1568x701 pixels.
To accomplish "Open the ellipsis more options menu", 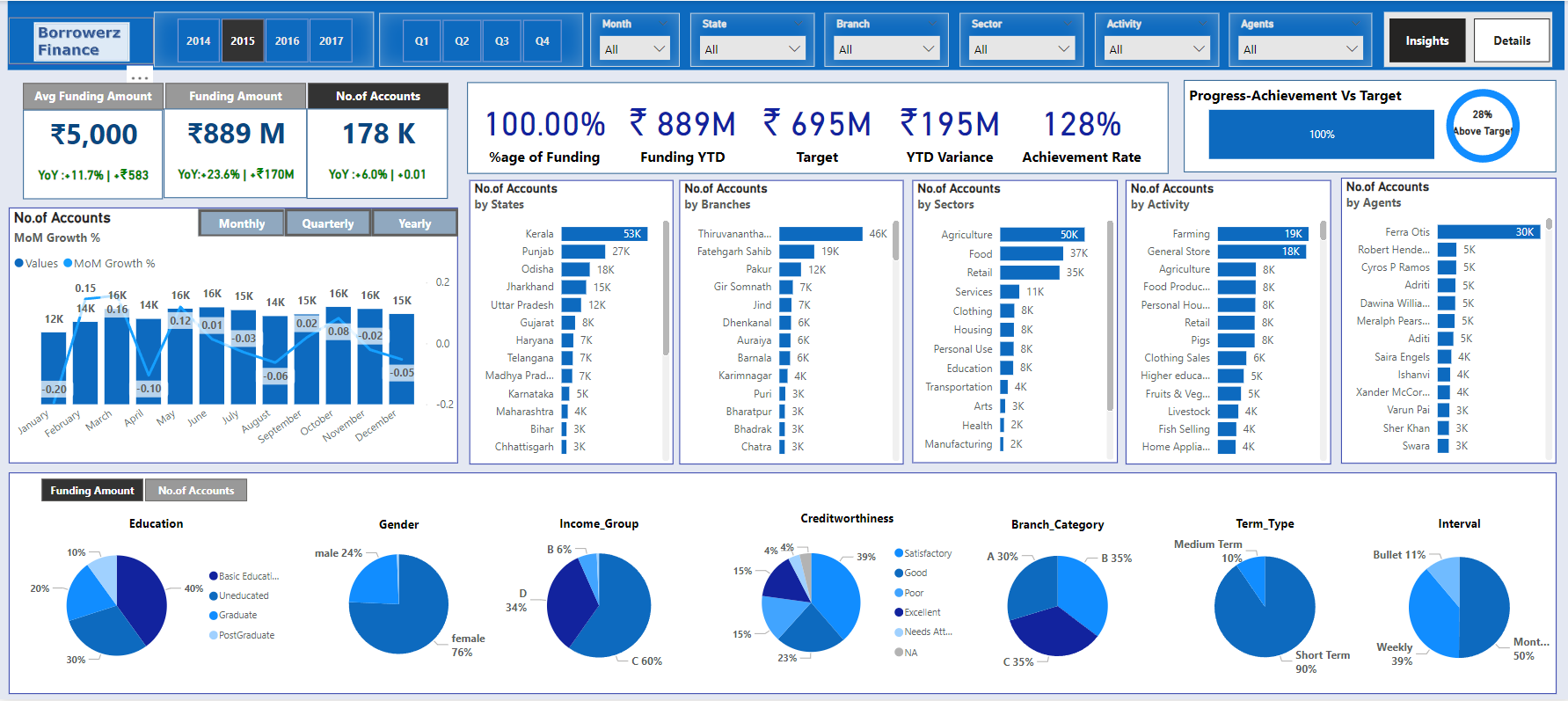I will pos(140,77).
